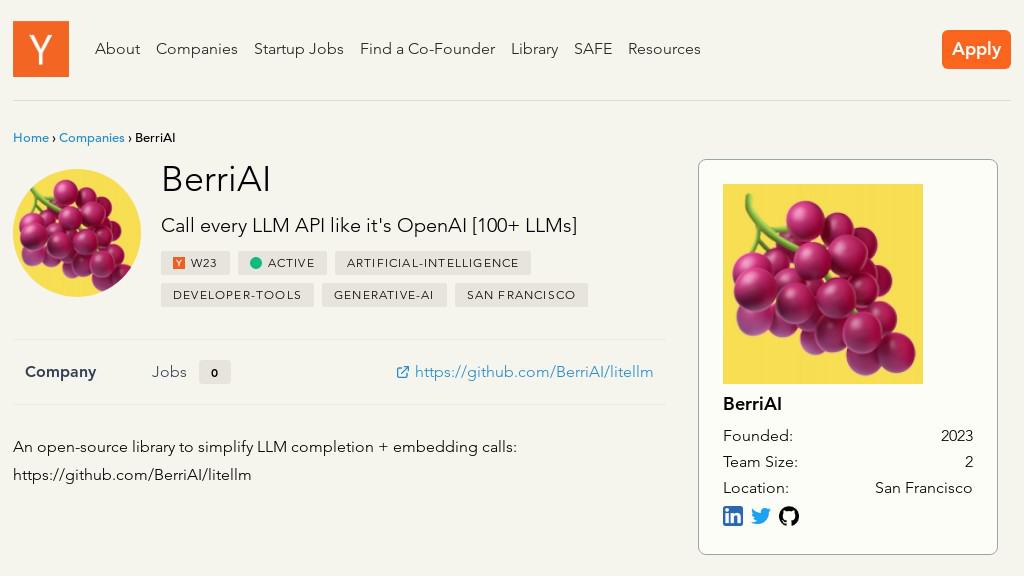Click the external link icon beside GitHub URL
The height and width of the screenshot is (576, 1024).
[403, 372]
